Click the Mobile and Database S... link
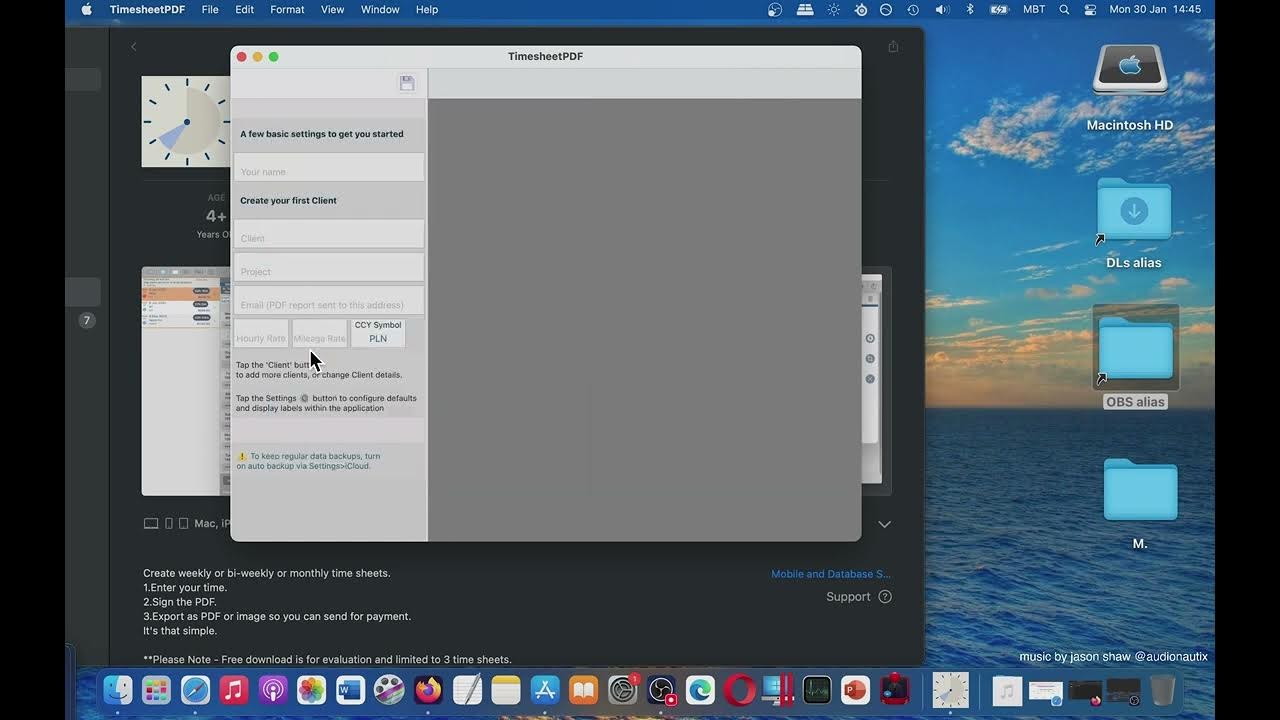The height and width of the screenshot is (720, 1280). tap(831, 574)
